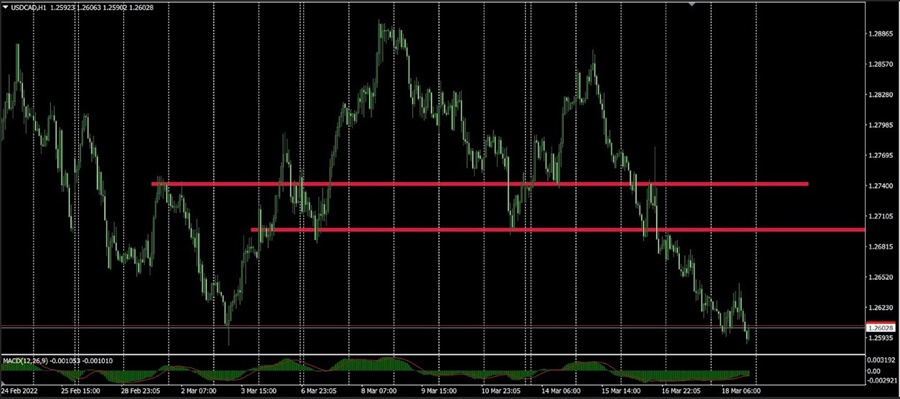Select the upper red line near 1.27400
Viewport: 900px width, 399px height.
[480, 184]
